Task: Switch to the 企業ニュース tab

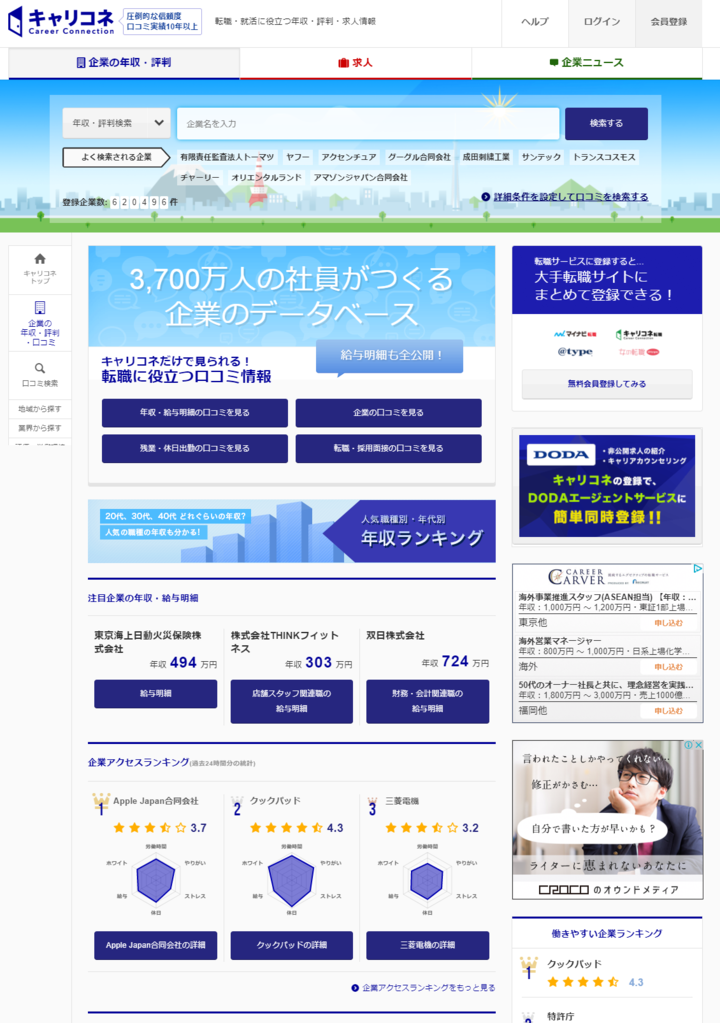Action: [586, 63]
